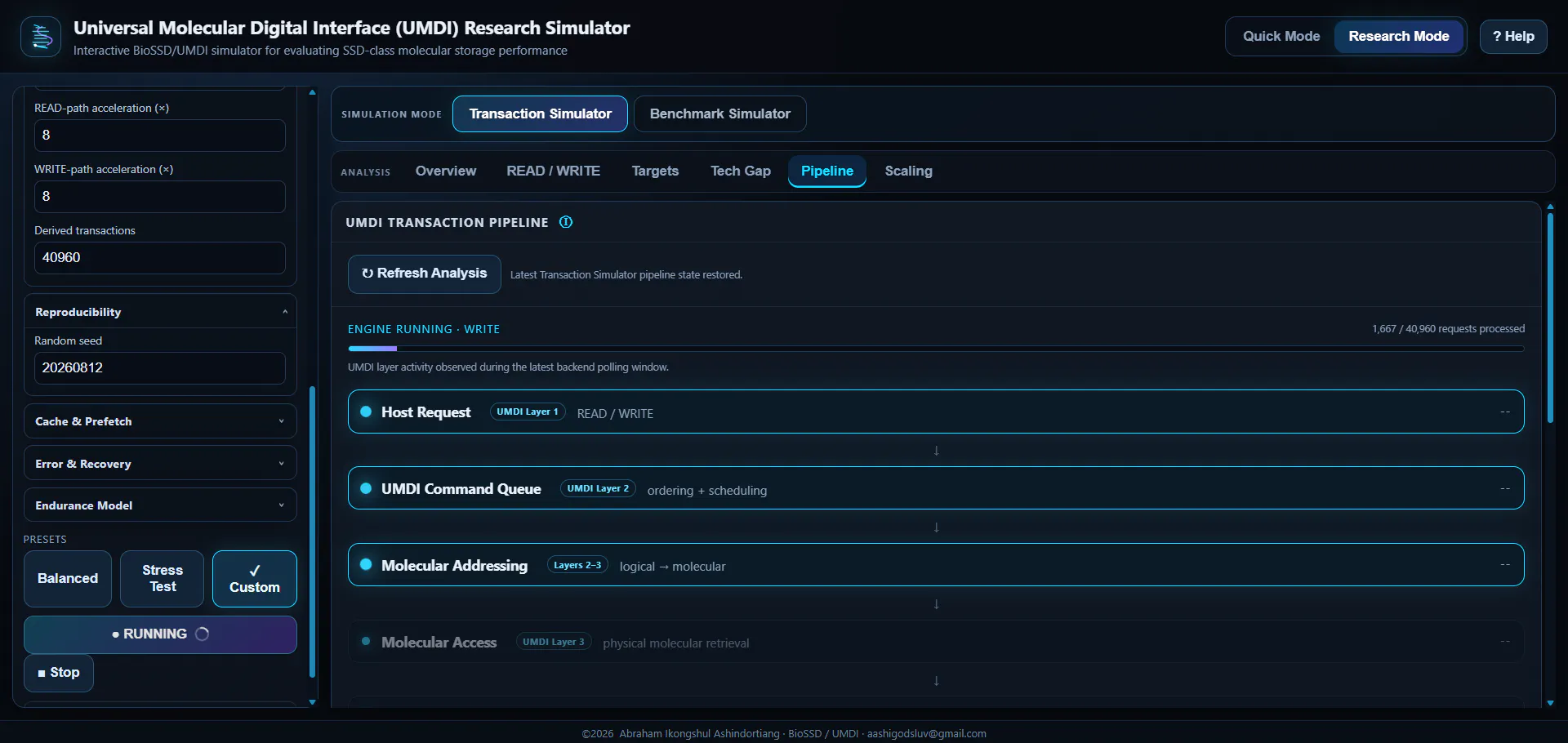The image size is (1568, 743).
Task: Click the left sidebar scrollbar thumb
Action: tap(312, 531)
